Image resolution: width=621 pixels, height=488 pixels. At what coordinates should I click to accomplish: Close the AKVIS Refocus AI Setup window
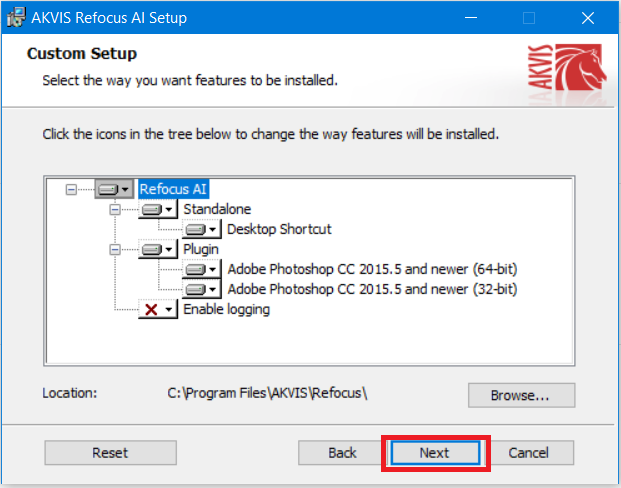(588, 17)
